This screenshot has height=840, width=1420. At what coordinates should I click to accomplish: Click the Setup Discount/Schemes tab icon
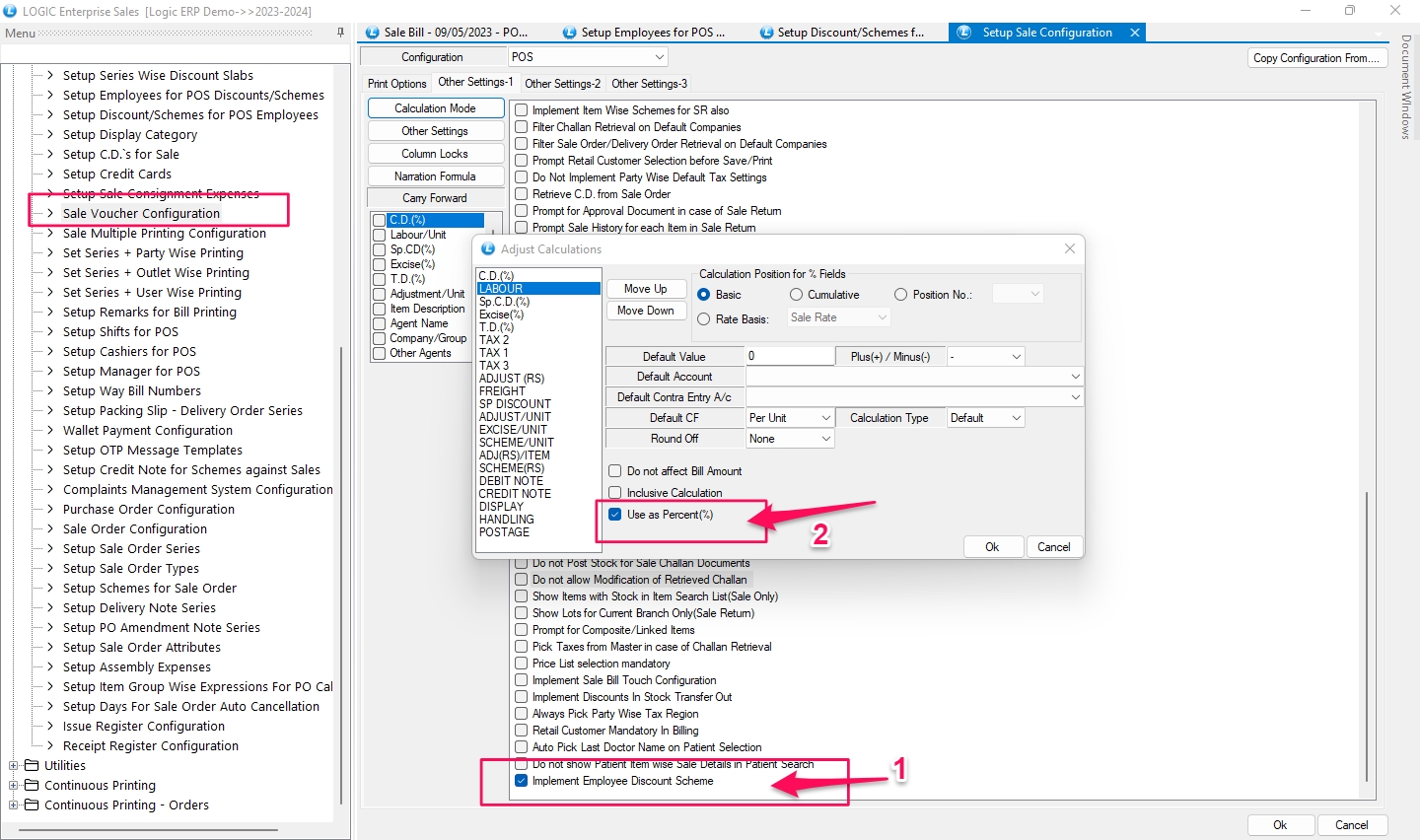(766, 33)
